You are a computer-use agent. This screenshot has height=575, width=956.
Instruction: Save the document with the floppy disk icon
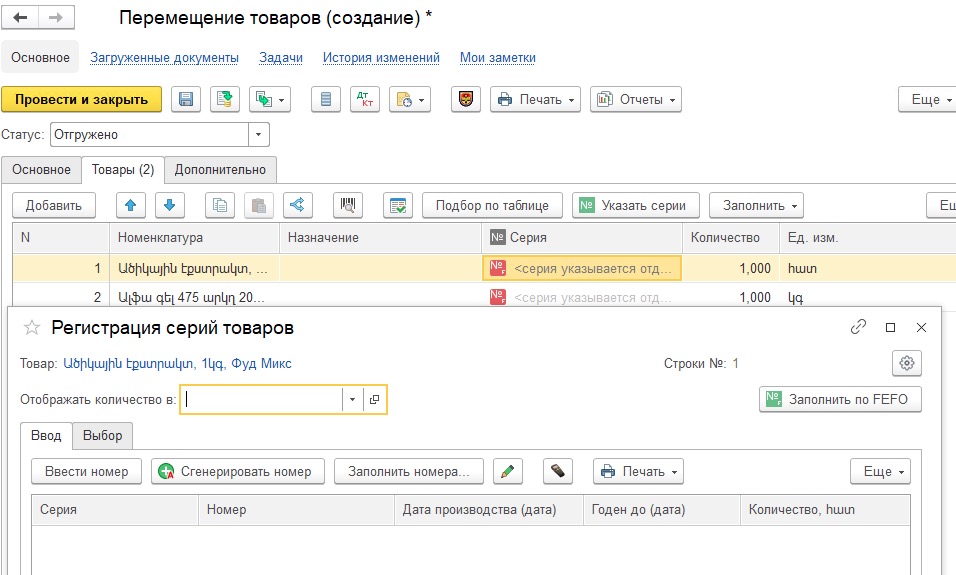(x=186, y=99)
